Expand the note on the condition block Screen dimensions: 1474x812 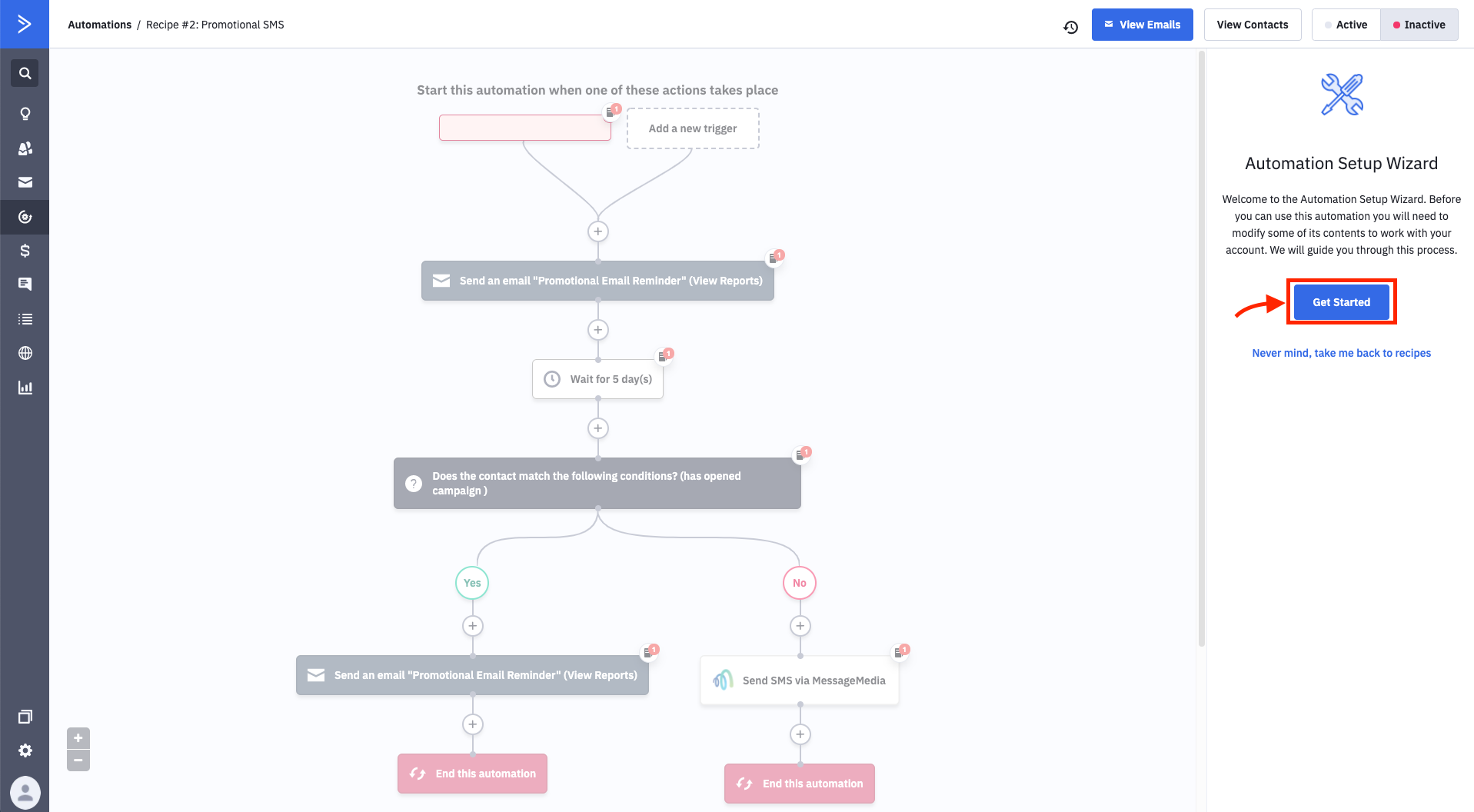tap(800, 454)
